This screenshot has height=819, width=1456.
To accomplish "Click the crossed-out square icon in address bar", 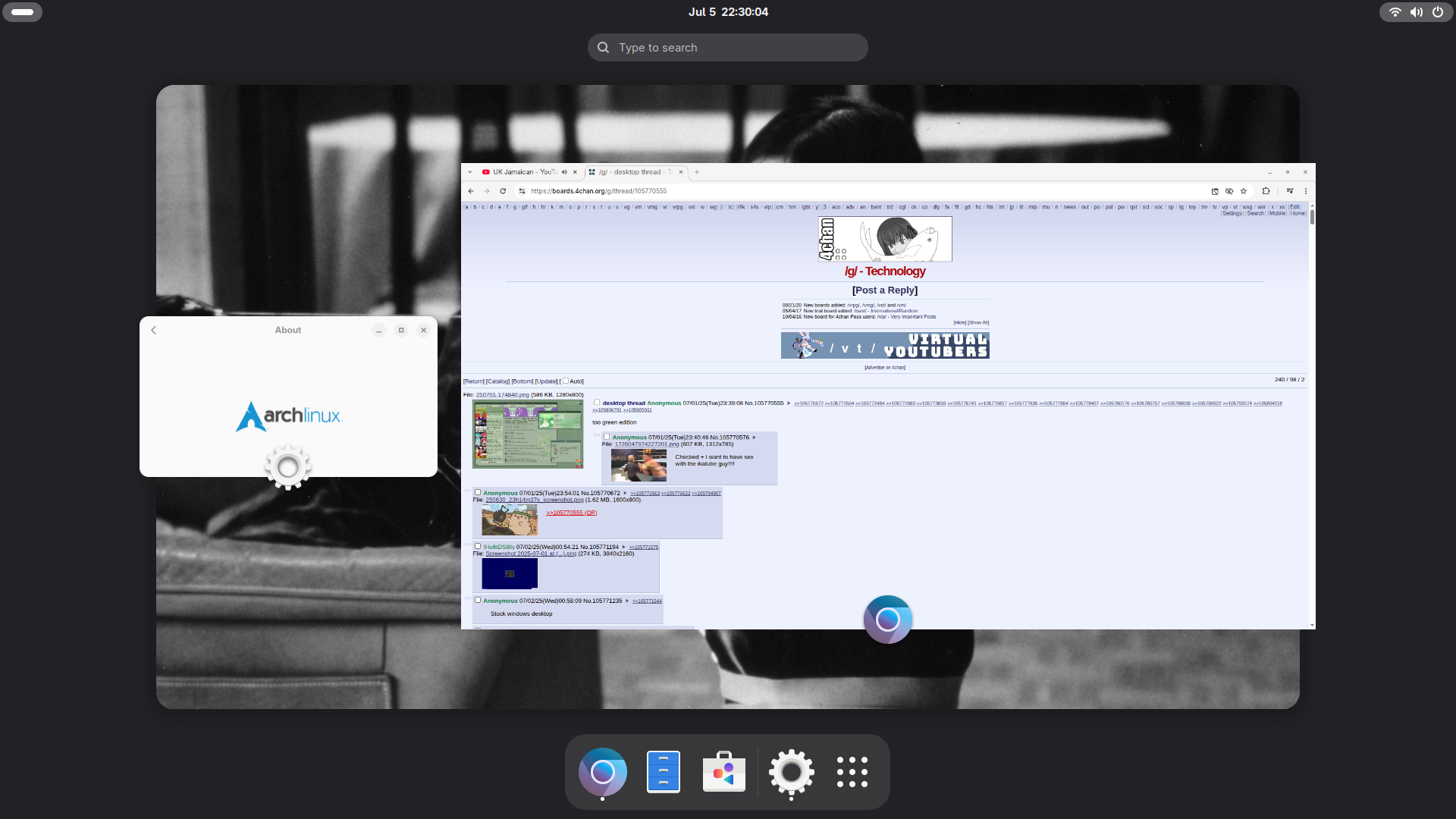I will point(1215,191).
